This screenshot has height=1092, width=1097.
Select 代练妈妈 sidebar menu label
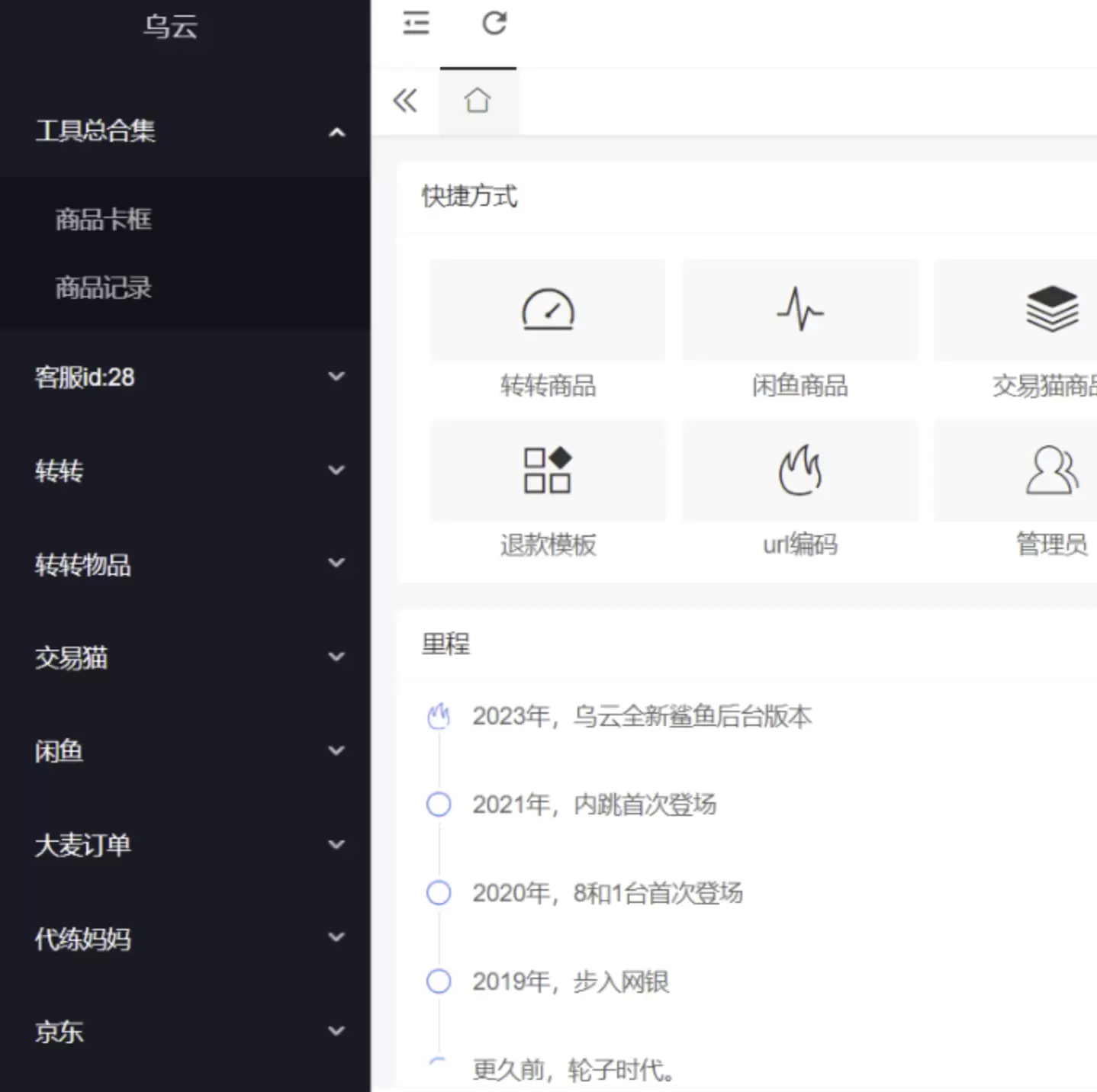point(82,939)
